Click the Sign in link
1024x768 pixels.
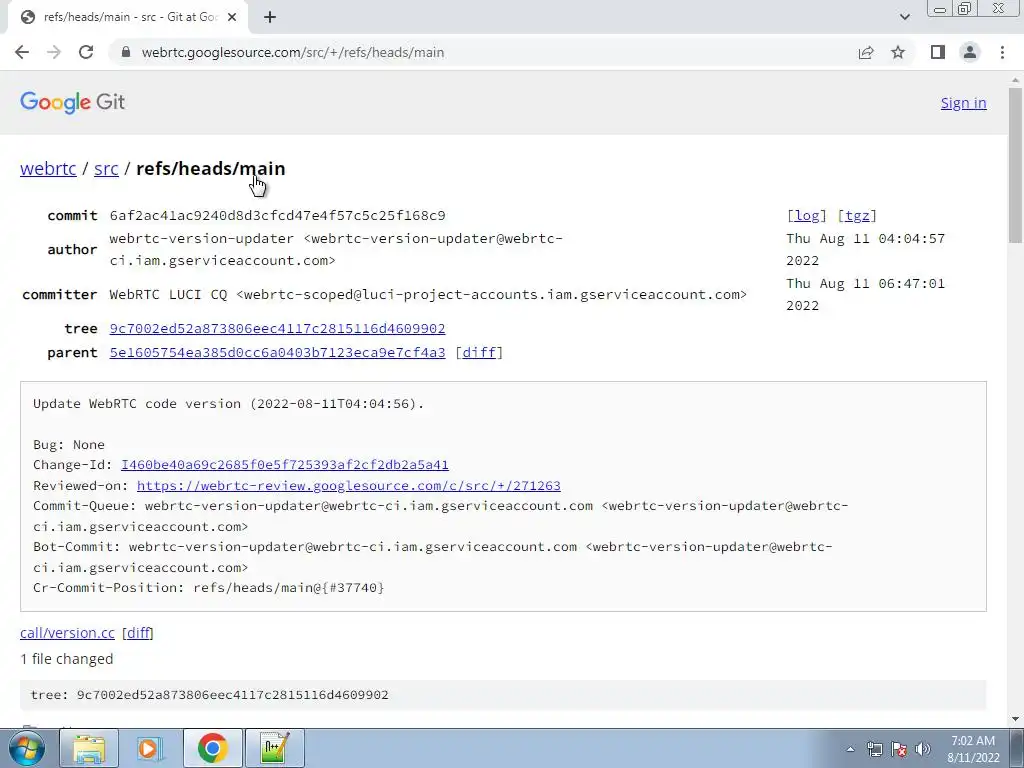[x=963, y=103]
